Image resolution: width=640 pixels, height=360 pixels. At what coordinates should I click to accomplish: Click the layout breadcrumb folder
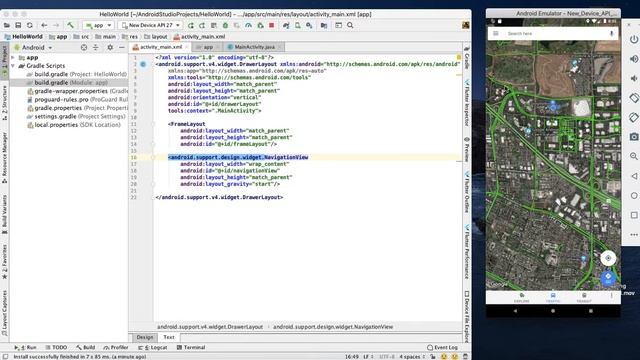[x=156, y=37]
